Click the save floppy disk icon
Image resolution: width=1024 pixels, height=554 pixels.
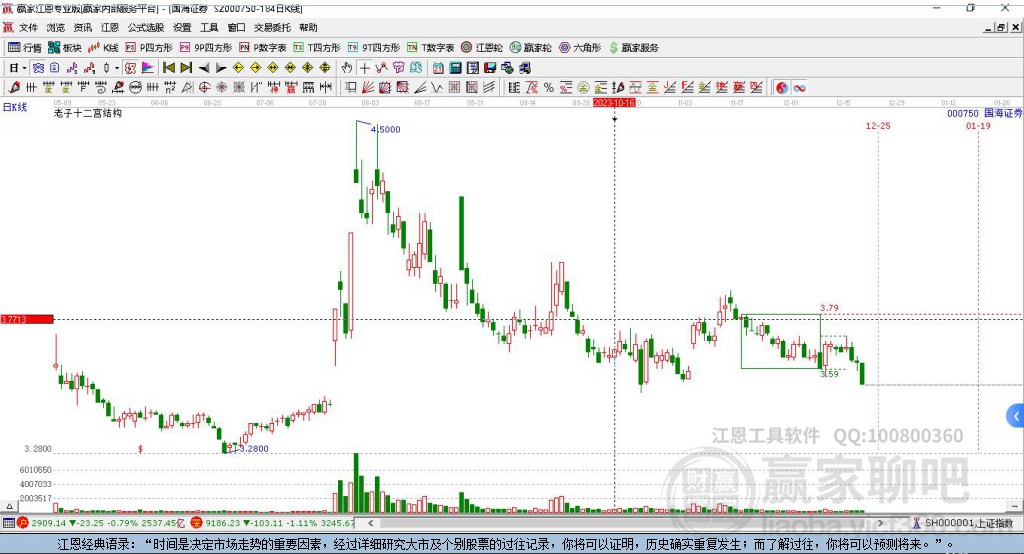pos(490,68)
